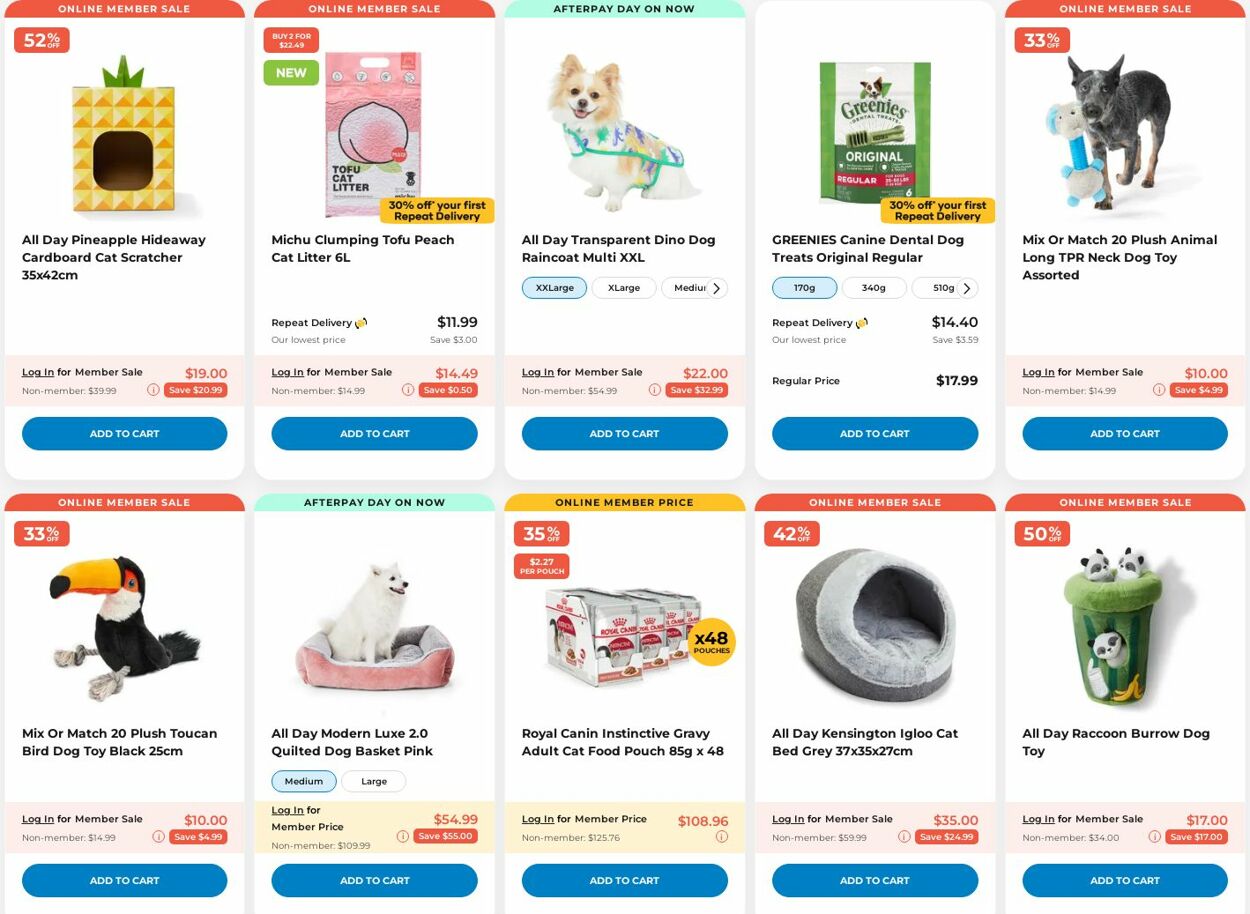
Task: Click the info icon on the Raccoon Burrow Dog Toy
Action: click(1154, 836)
